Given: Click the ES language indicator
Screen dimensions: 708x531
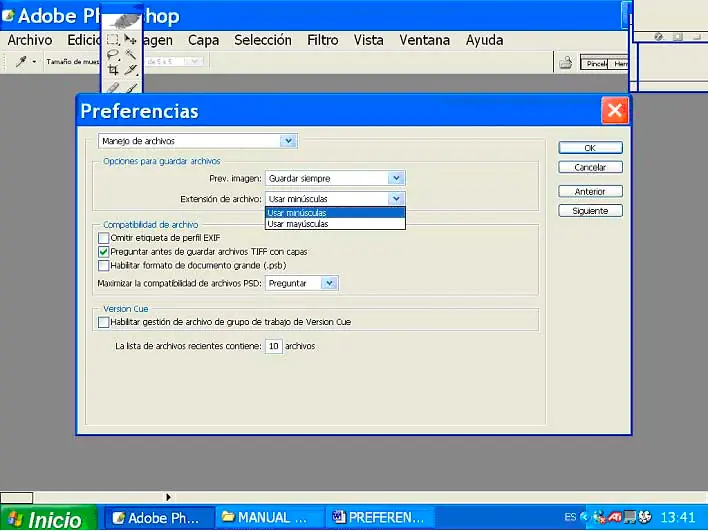Looking at the screenshot, I should coord(570,517).
